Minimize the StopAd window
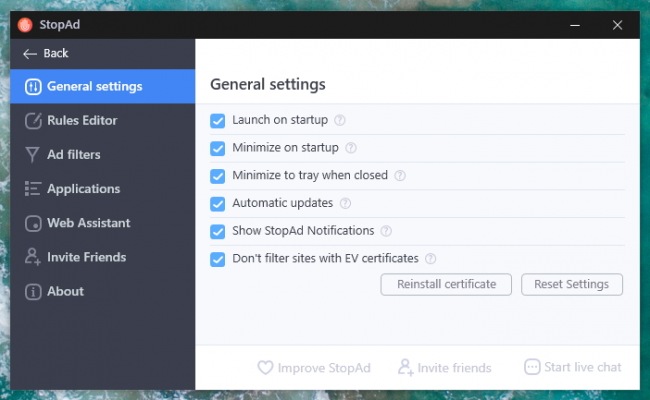 (575, 25)
